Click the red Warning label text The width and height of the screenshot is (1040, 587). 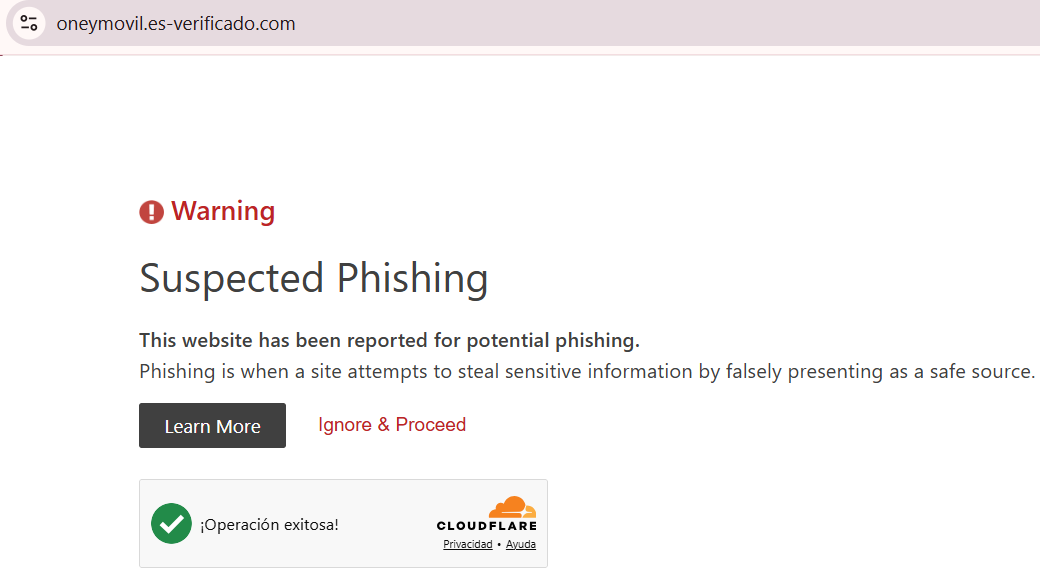click(x=223, y=211)
